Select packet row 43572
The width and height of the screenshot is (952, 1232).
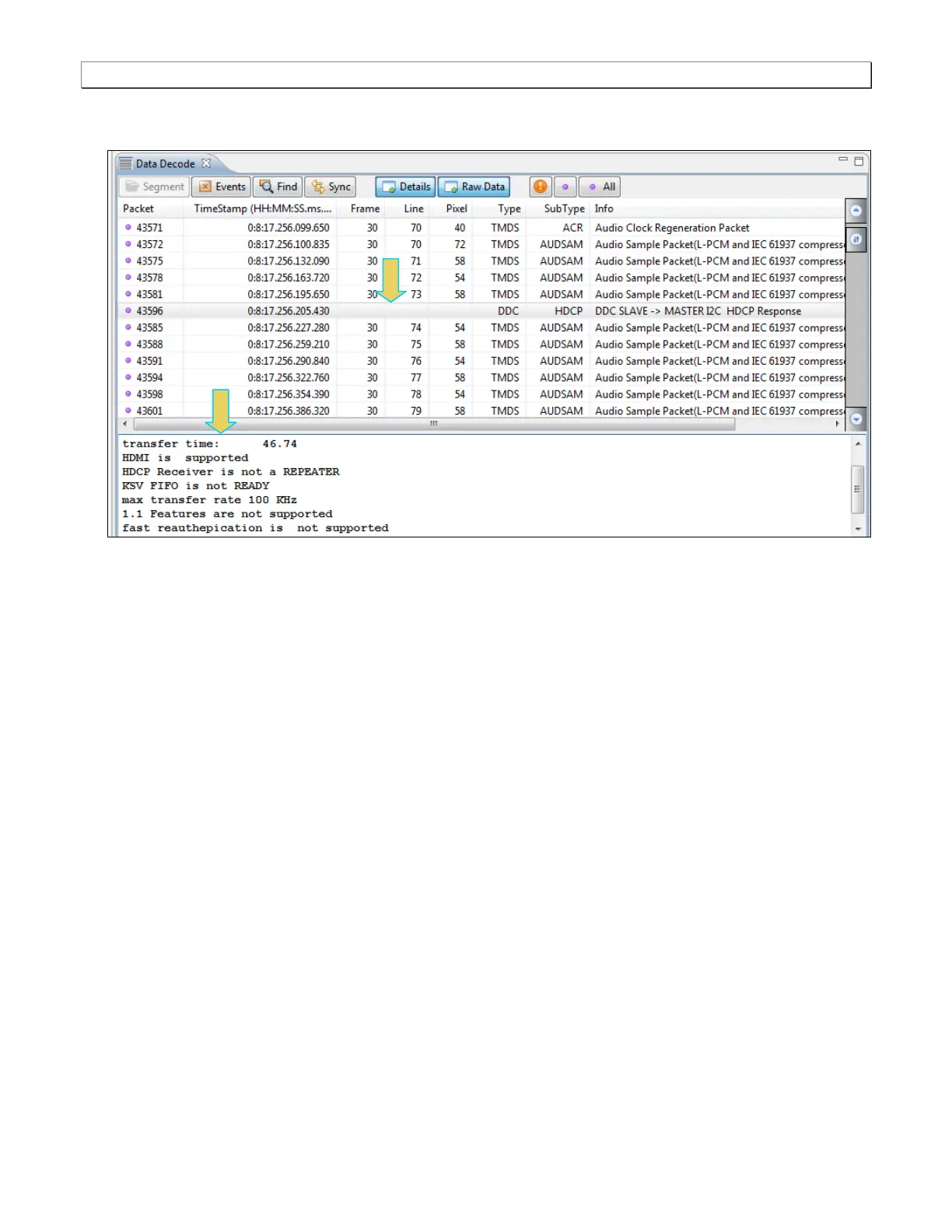coord(481,244)
